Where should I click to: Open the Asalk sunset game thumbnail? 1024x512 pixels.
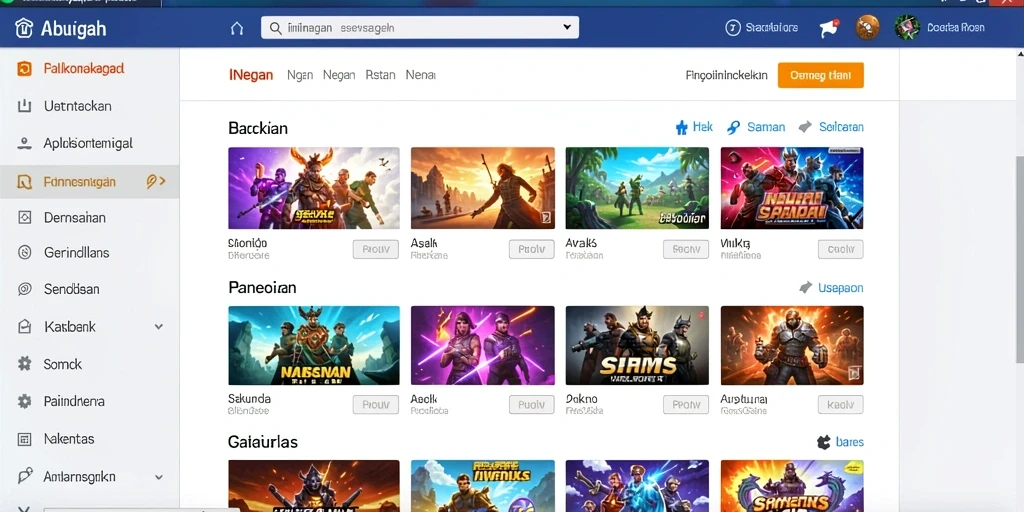point(483,188)
